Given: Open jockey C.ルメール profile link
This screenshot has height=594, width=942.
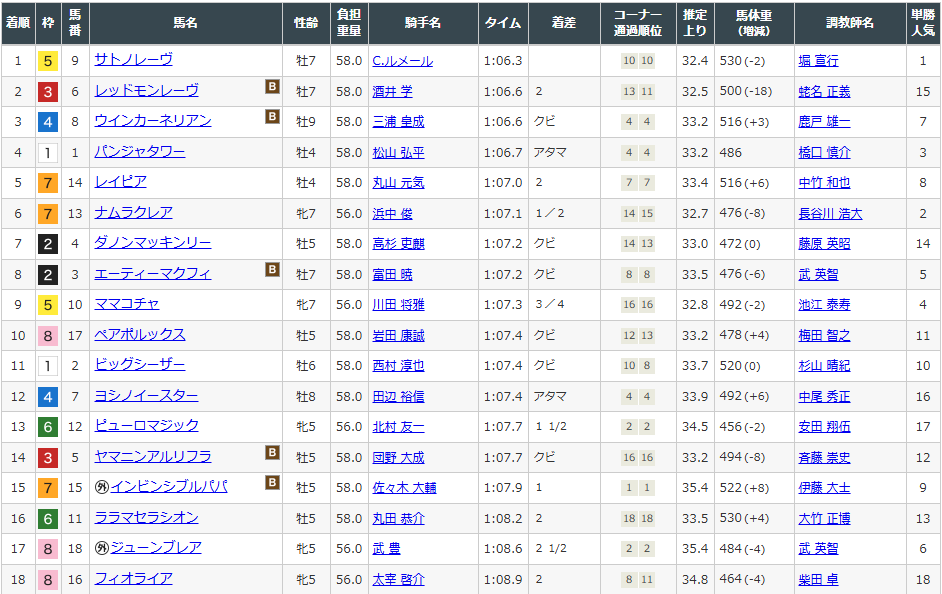Looking at the screenshot, I should click(x=402, y=61).
